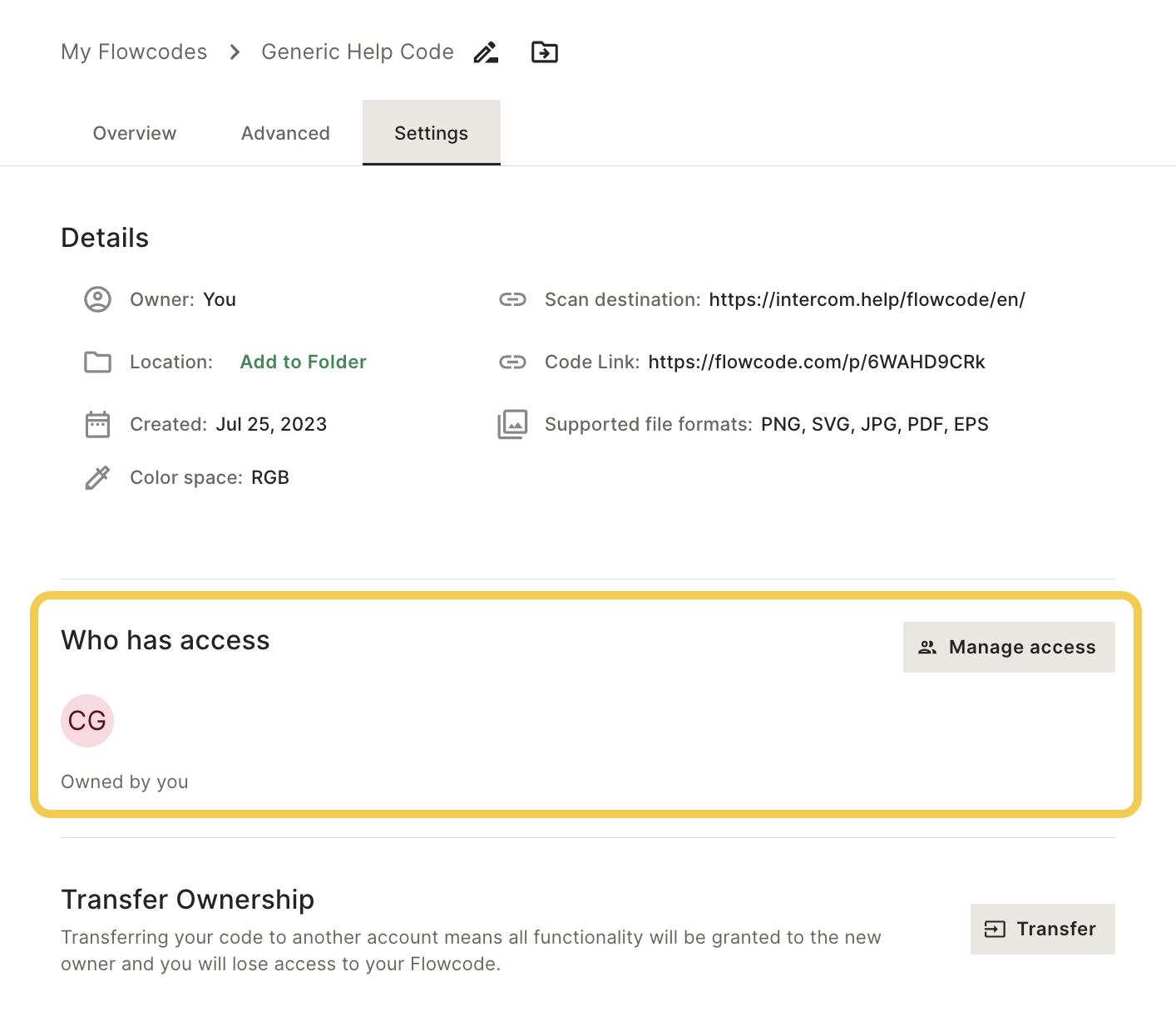Click the Details section heading
This screenshot has width=1176, height=1011.
click(x=105, y=238)
